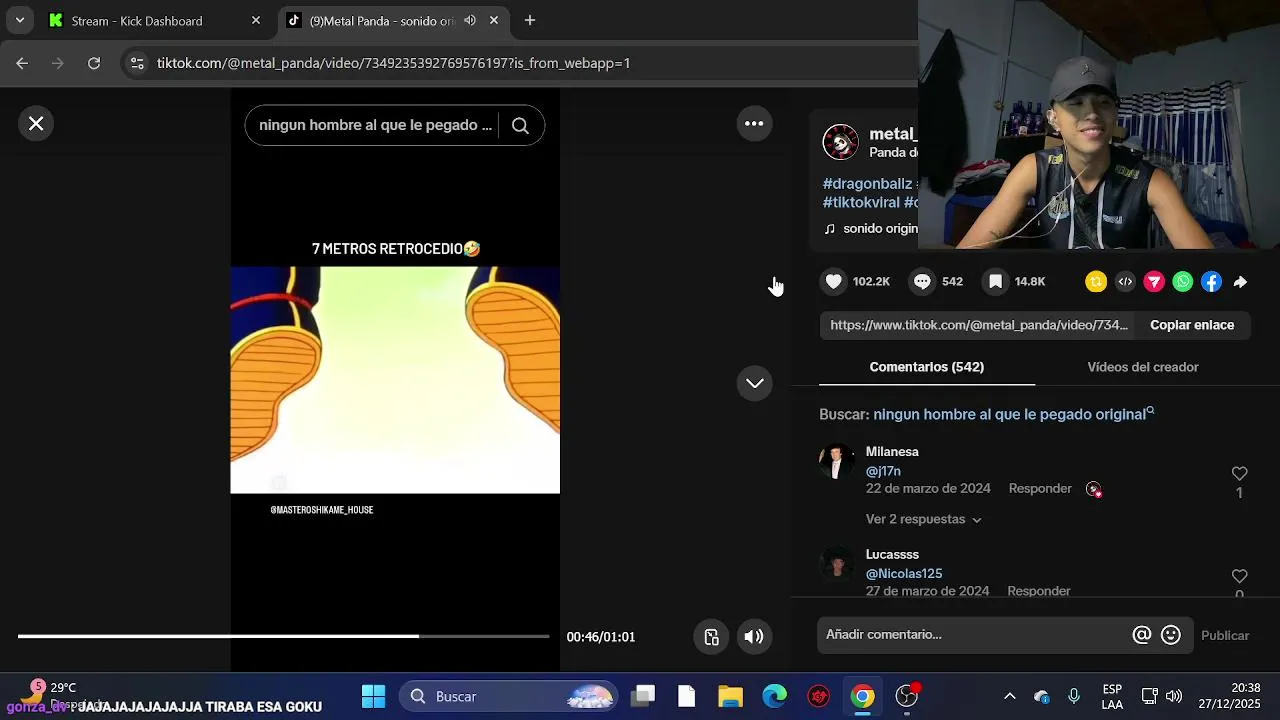Click the Publicar button

click(1225, 635)
